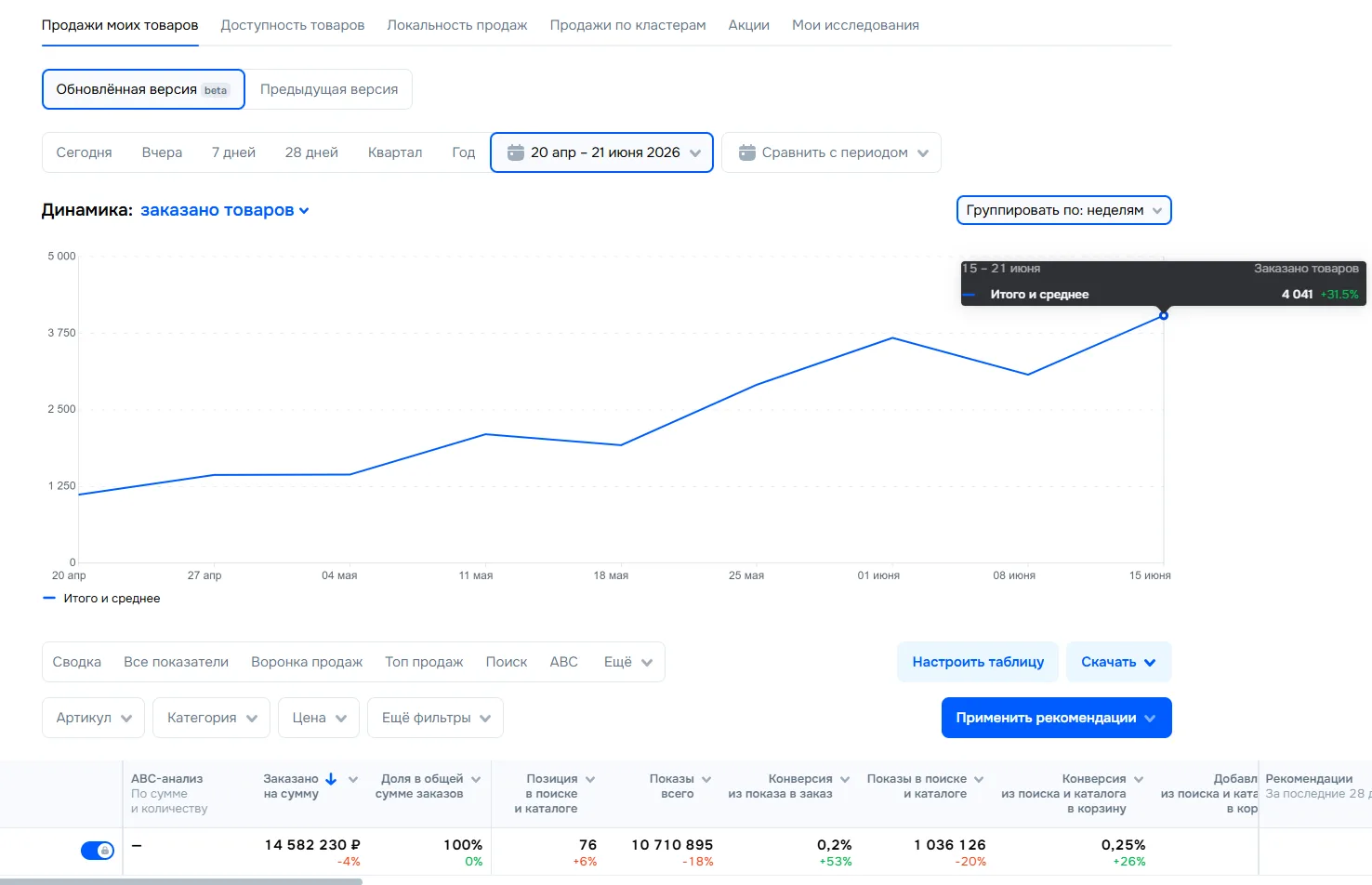Switch to Предыдущая версия
The height and width of the screenshot is (885, 1372).
pyautogui.click(x=329, y=89)
